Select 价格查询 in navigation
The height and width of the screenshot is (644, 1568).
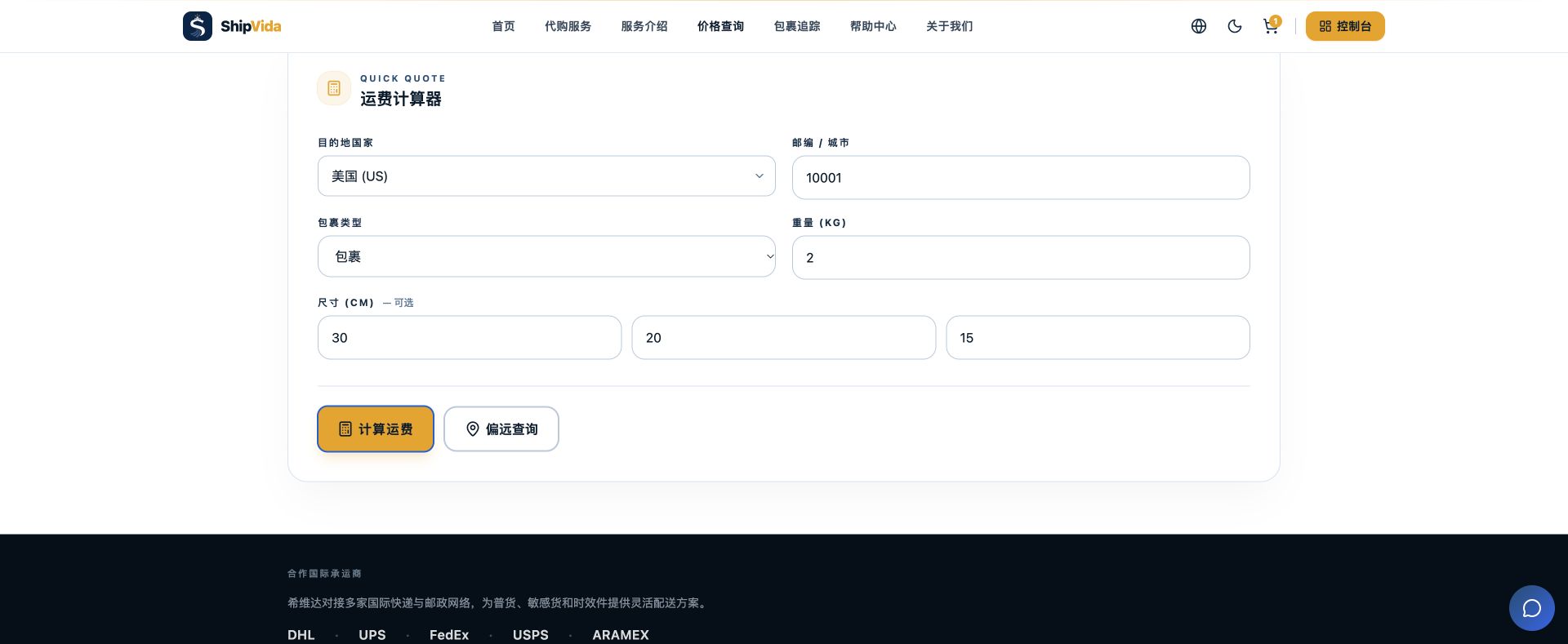[720, 26]
